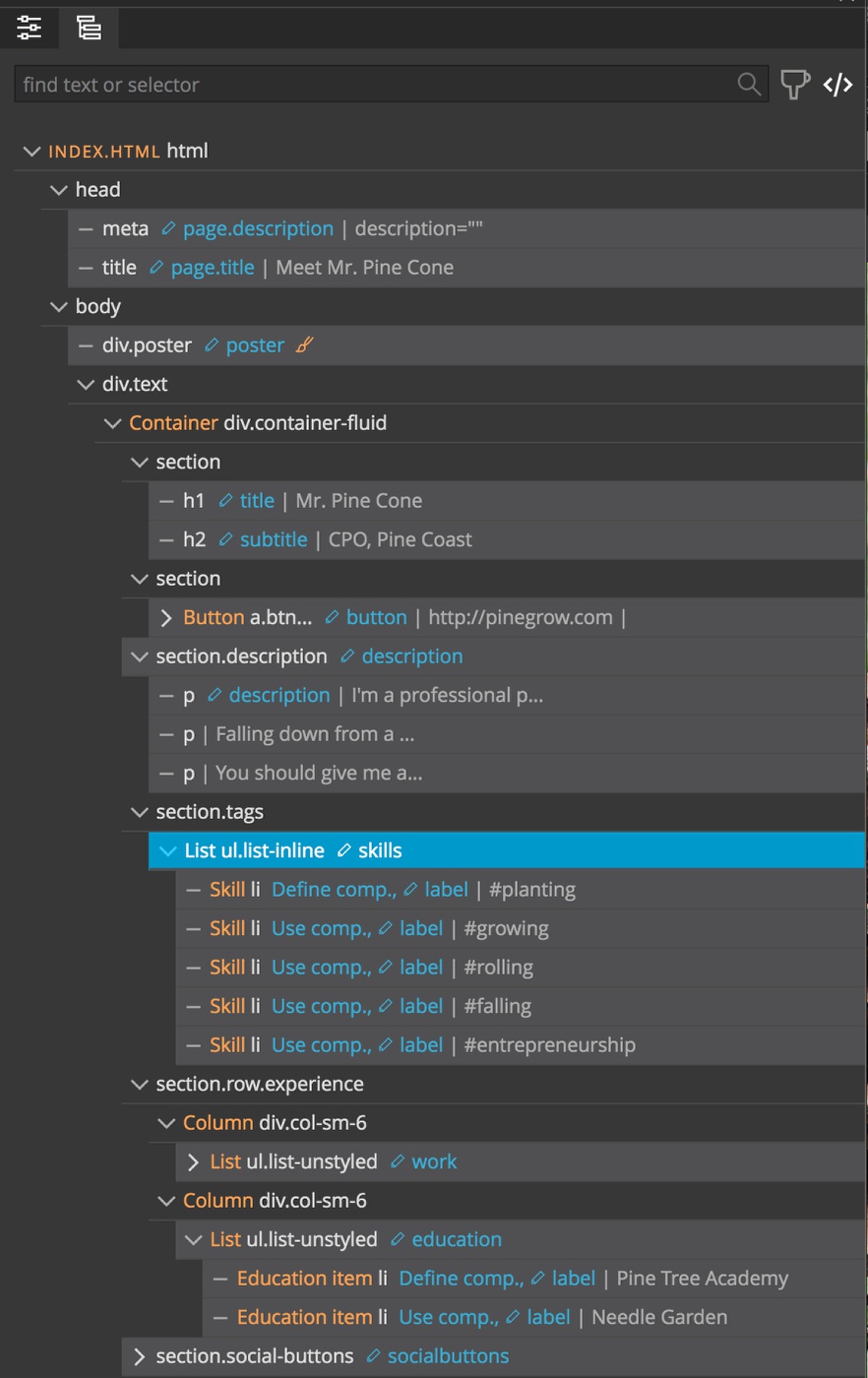
Task: Collapse the body node
Action: pos(59,307)
